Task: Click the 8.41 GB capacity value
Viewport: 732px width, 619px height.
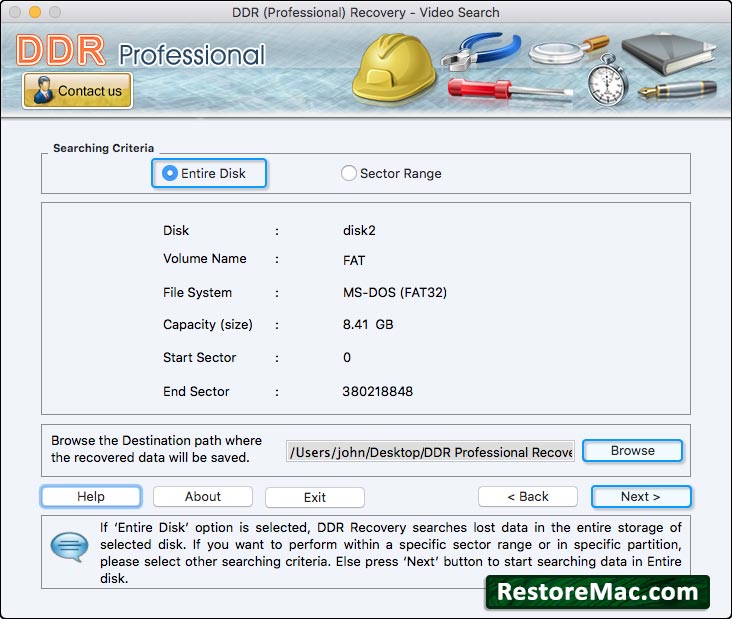Action: 368,324
